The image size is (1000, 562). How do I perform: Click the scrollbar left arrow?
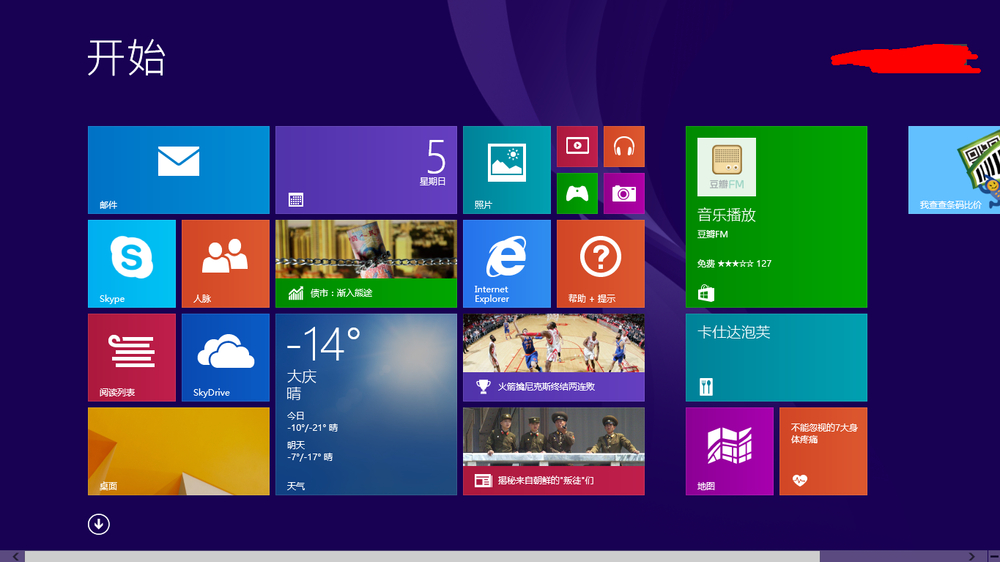tap(16, 557)
